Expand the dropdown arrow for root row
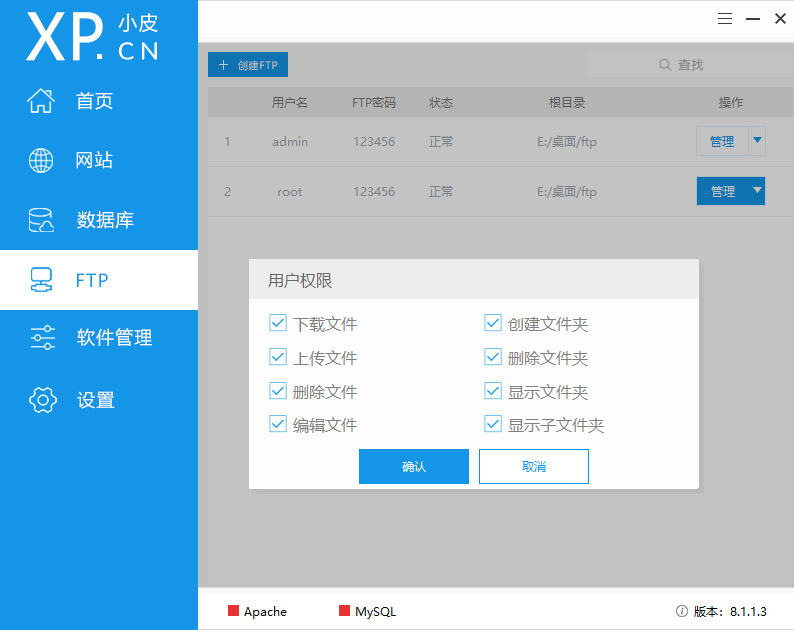 point(756,191)
